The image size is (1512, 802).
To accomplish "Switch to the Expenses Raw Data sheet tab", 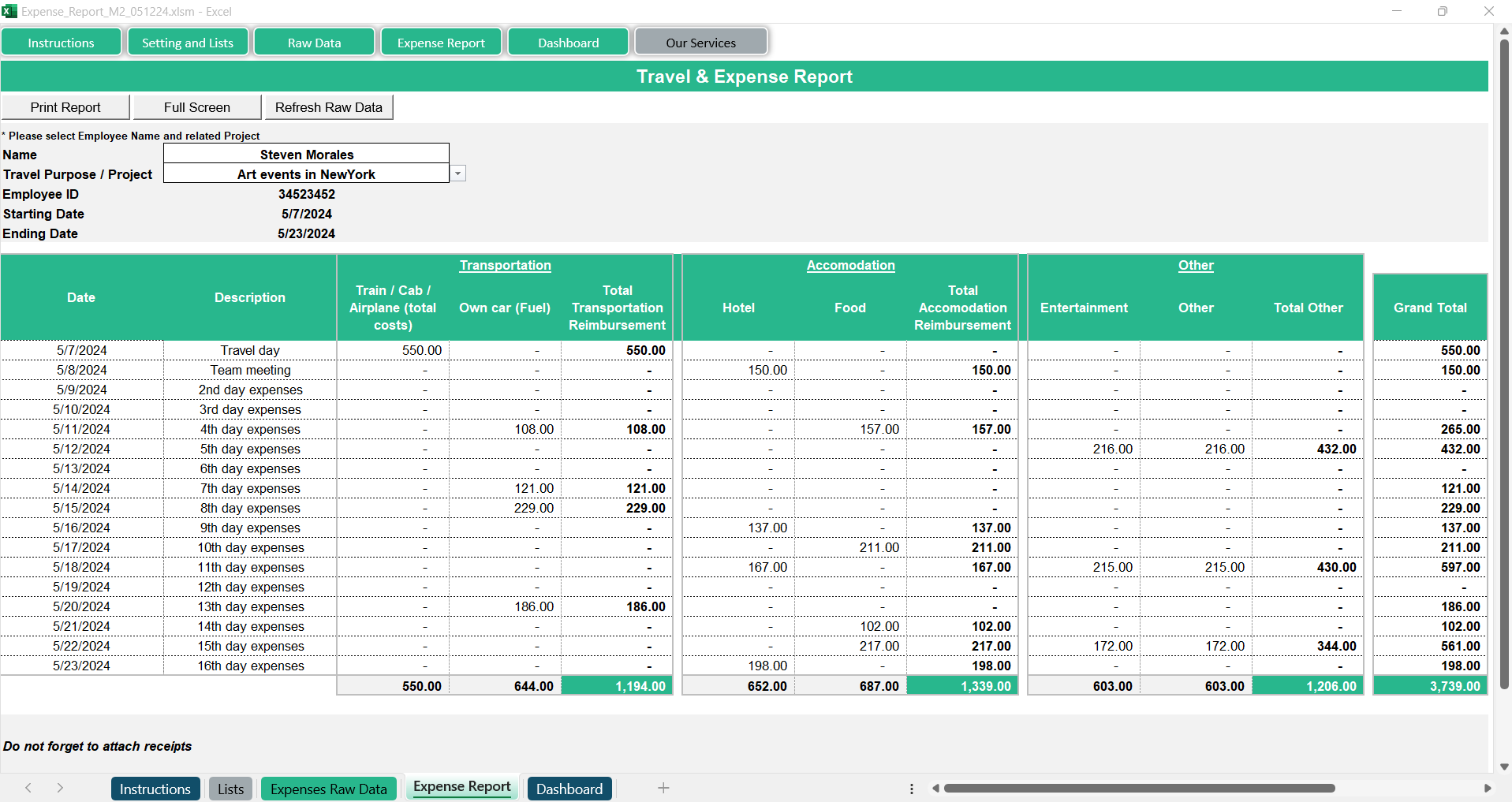I will click(328, 789).
